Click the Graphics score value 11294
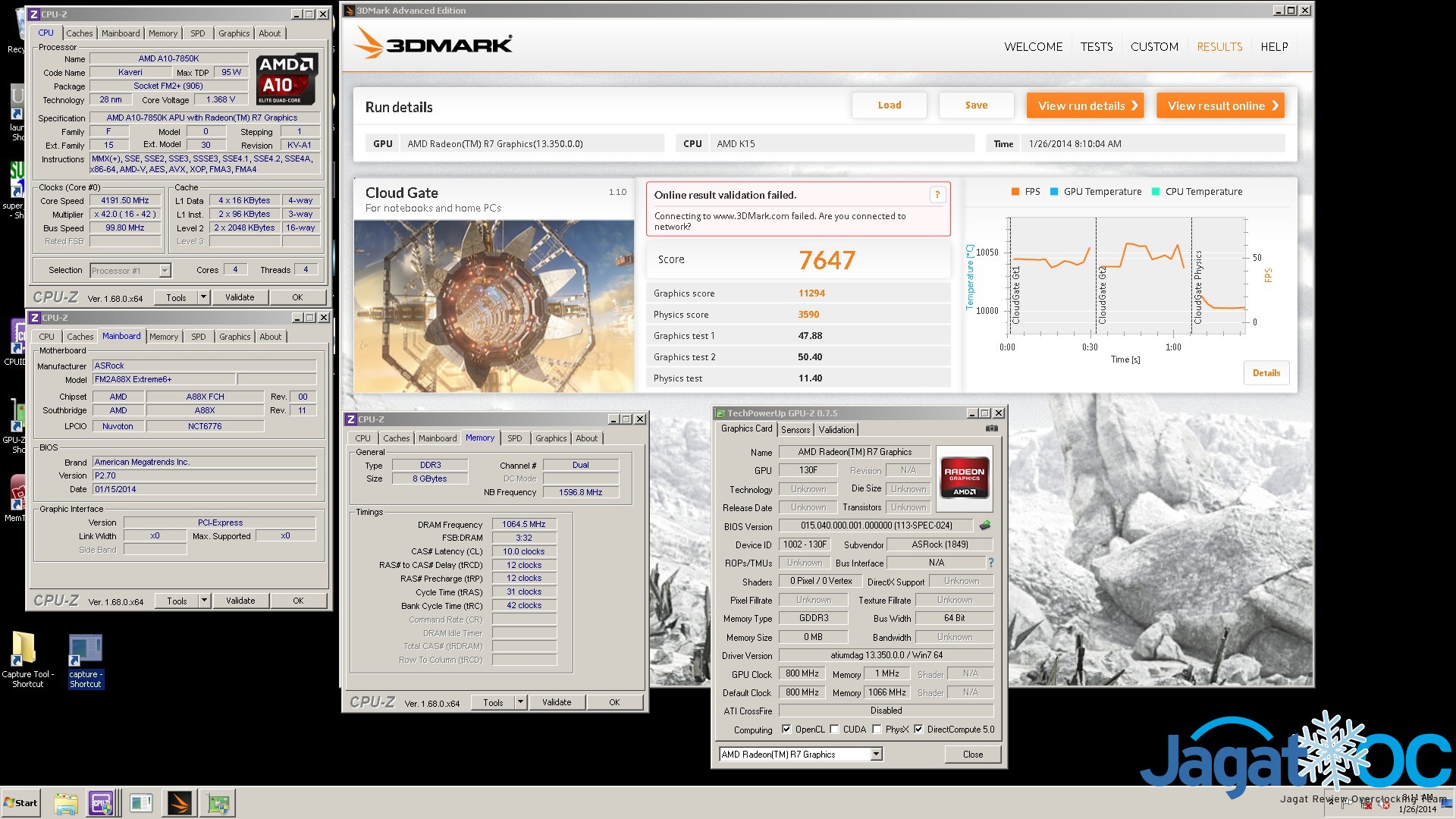 pos(811,293)
